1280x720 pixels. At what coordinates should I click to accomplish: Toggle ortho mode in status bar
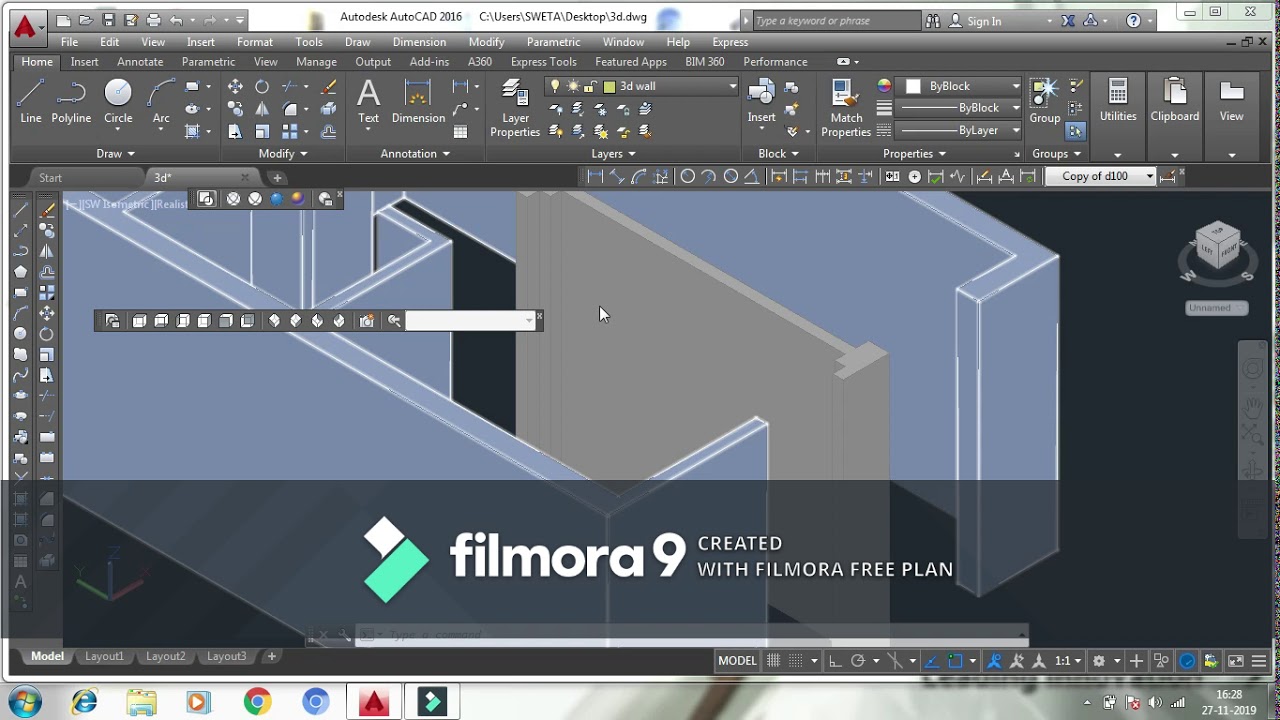835,661
